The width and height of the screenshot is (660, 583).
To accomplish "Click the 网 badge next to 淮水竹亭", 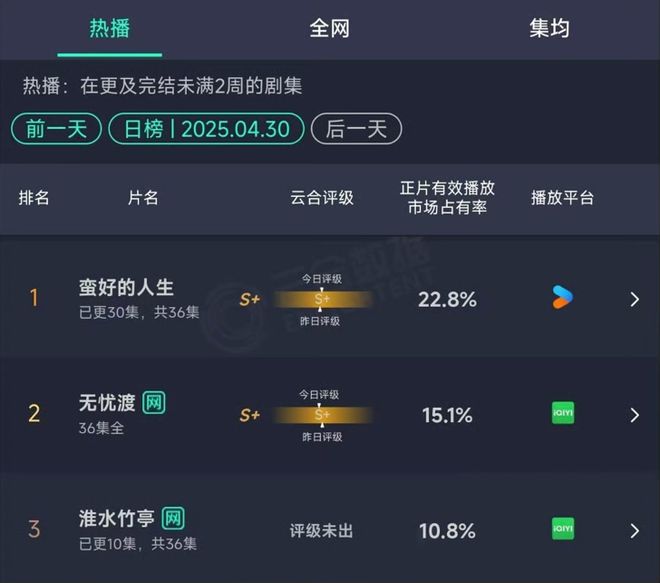I will (173, 518).
